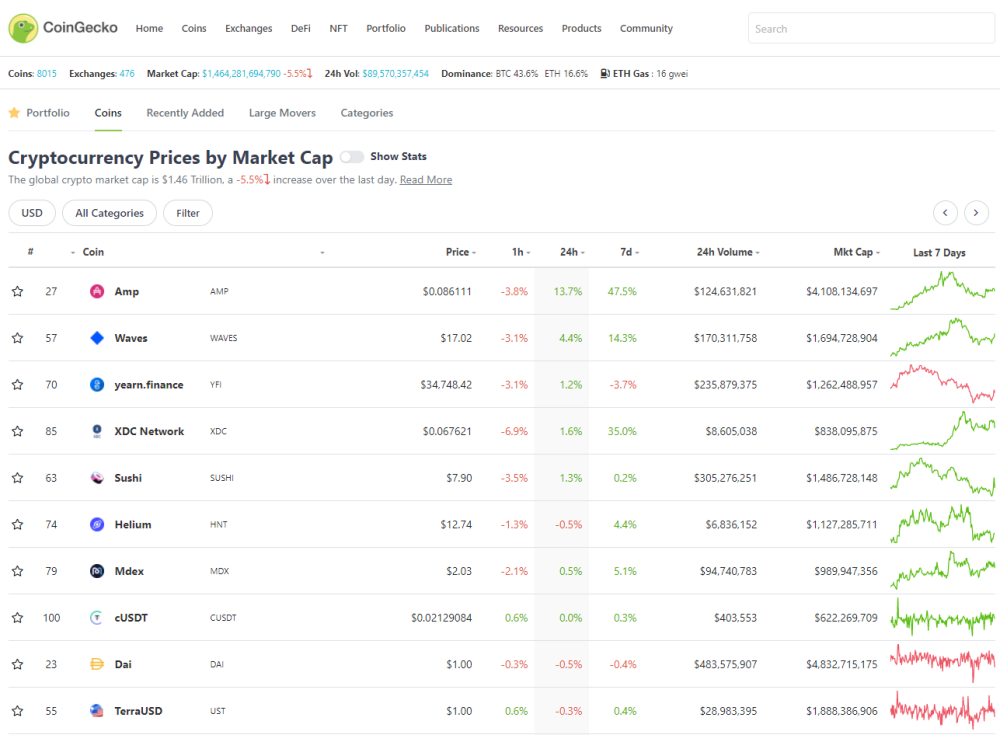Sort table by rank number column
The height and width of the screenshot is (735, 1000).
[x=31, y=252]
